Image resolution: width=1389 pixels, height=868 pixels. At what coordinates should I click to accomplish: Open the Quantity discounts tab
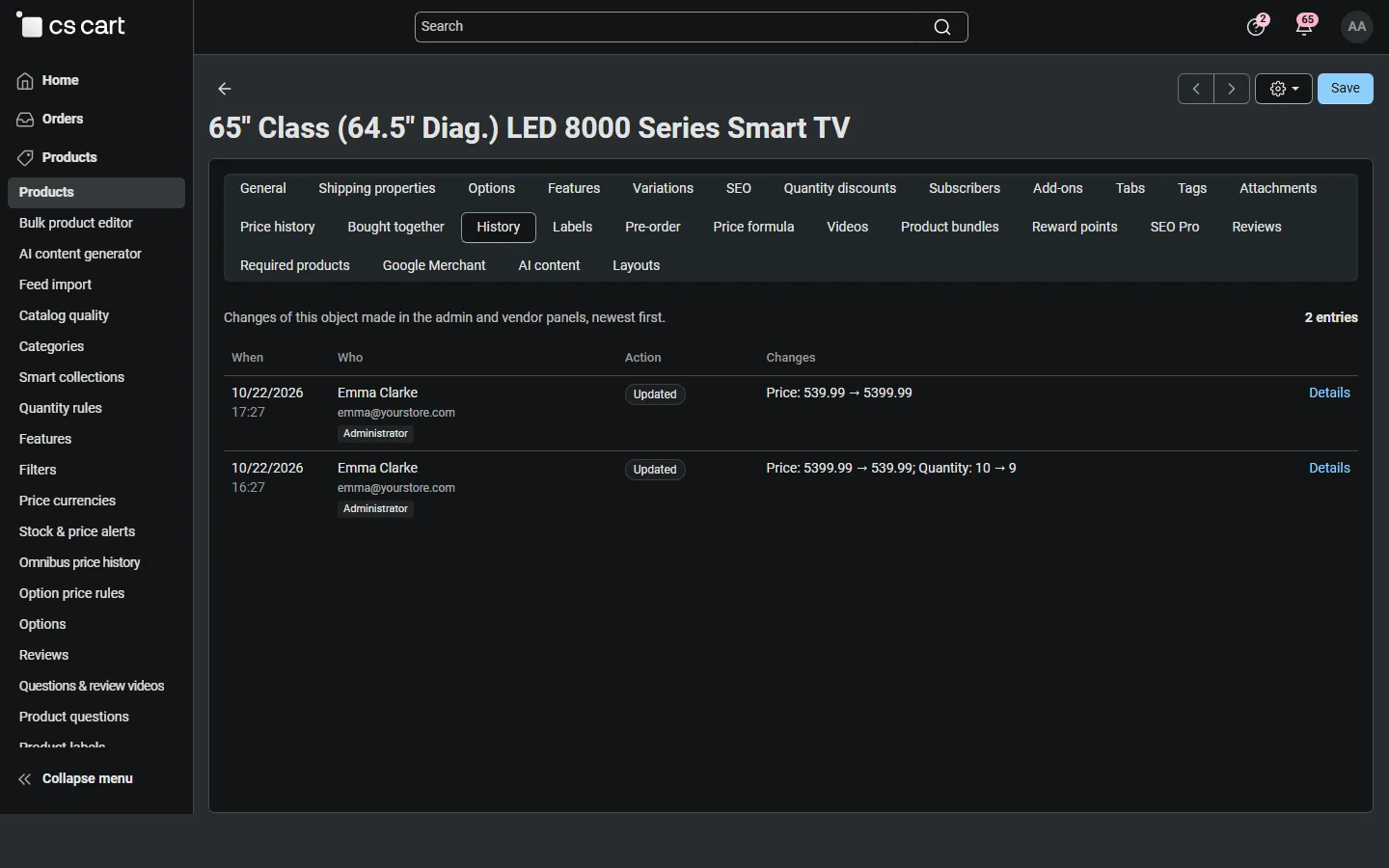[840, 189]
